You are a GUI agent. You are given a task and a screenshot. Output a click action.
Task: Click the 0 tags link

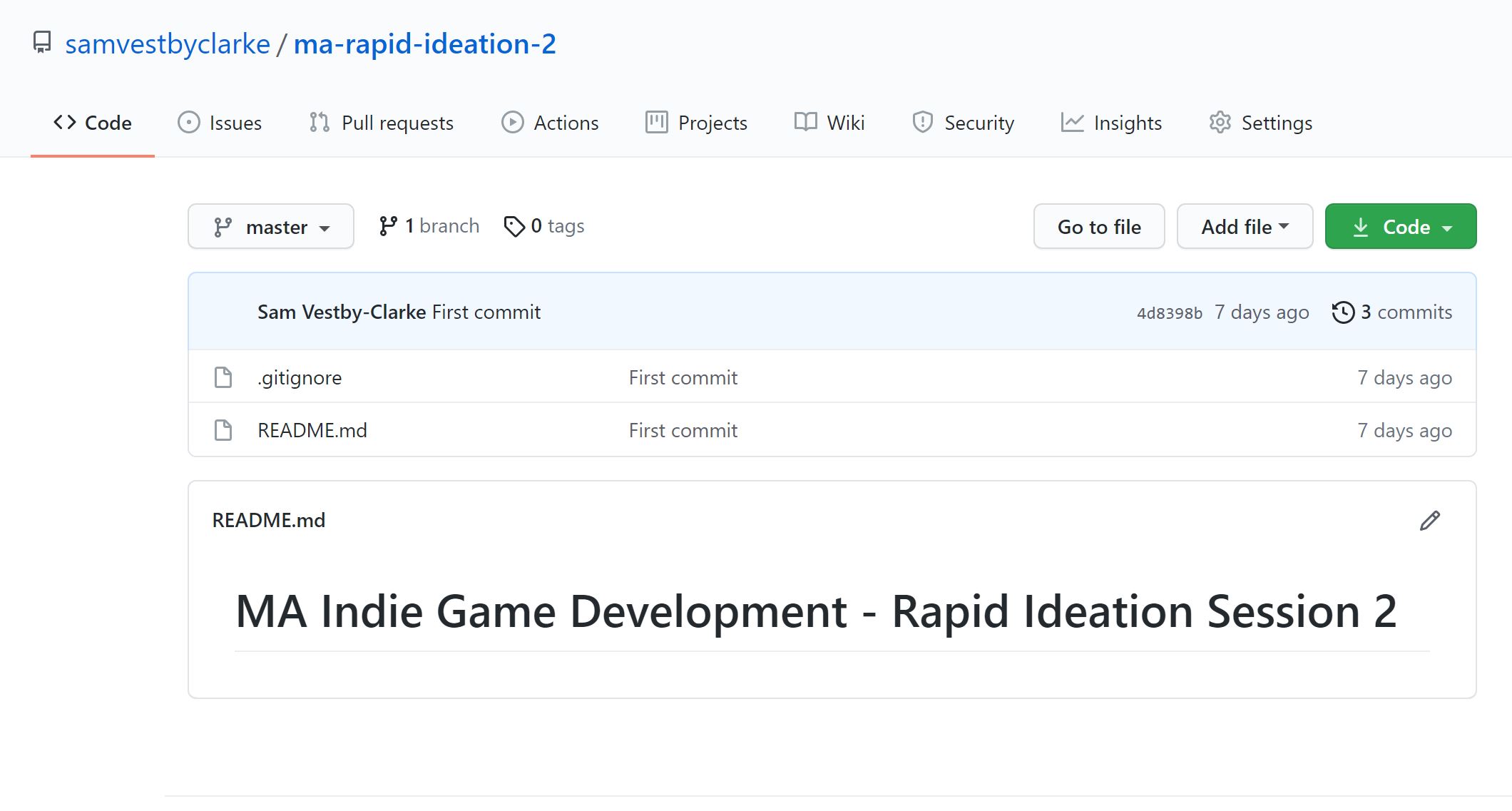556,225
